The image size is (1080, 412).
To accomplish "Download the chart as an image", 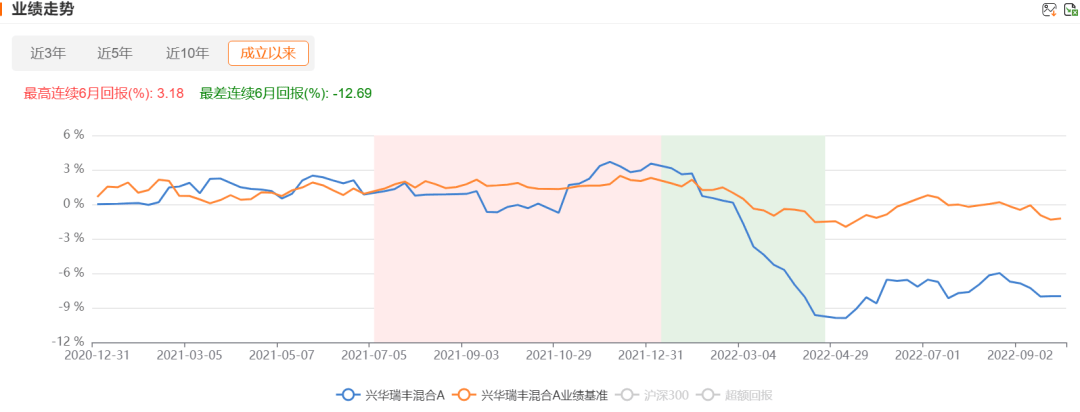I will (x=1049, y=10).
